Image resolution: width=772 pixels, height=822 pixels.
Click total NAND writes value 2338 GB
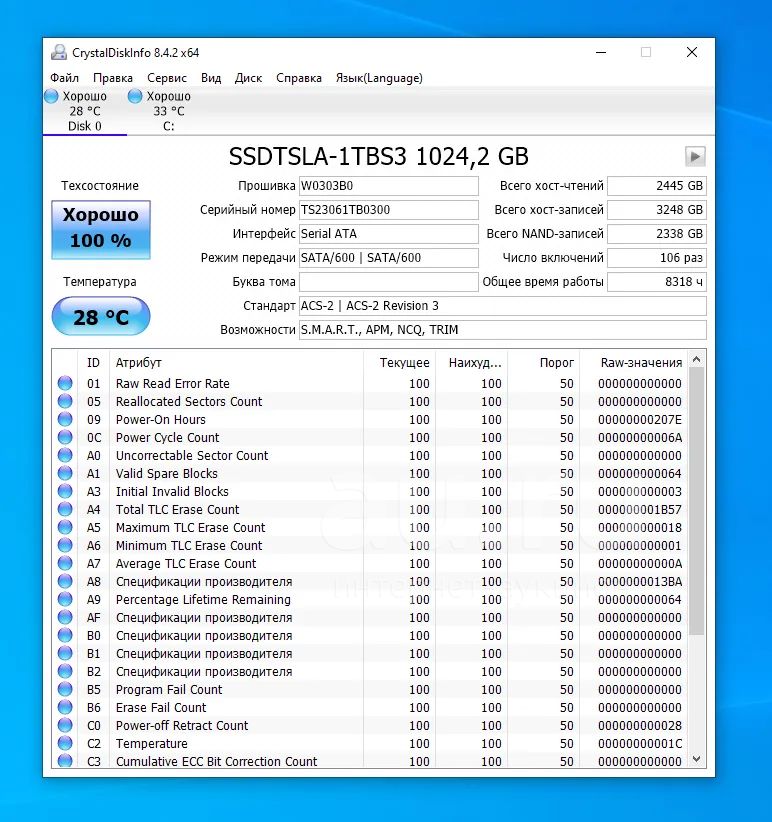(657, 234)
